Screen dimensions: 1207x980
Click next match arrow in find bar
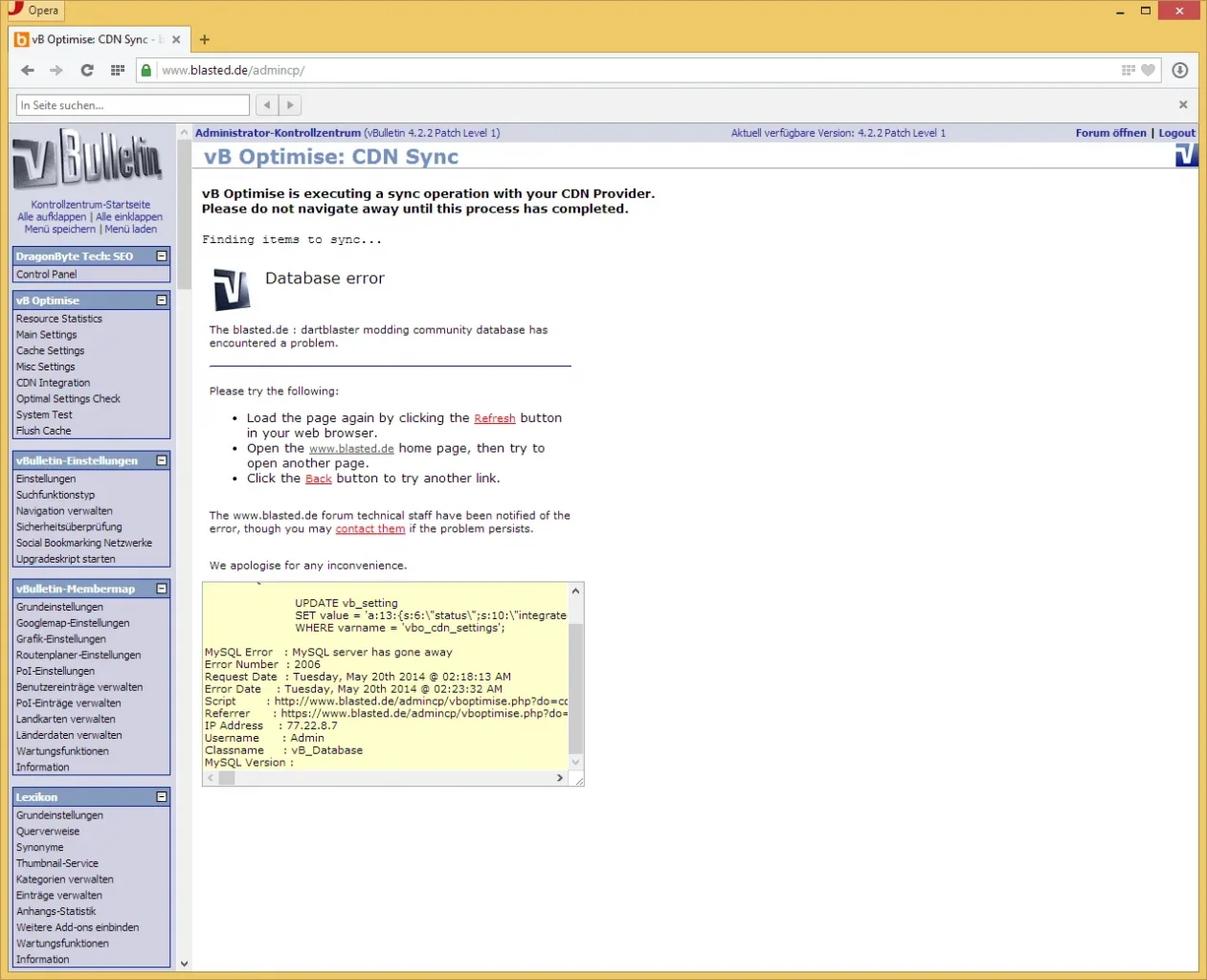290,104
